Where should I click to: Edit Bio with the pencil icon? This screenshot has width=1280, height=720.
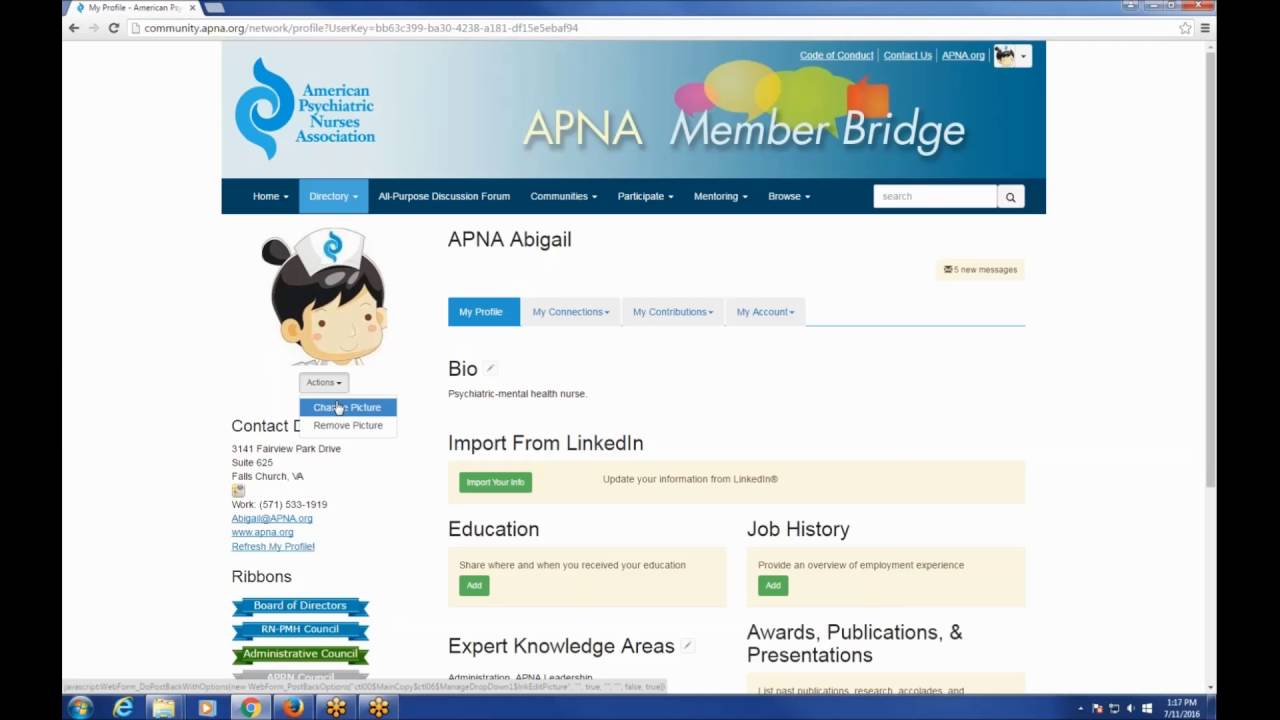coord(490,369)
